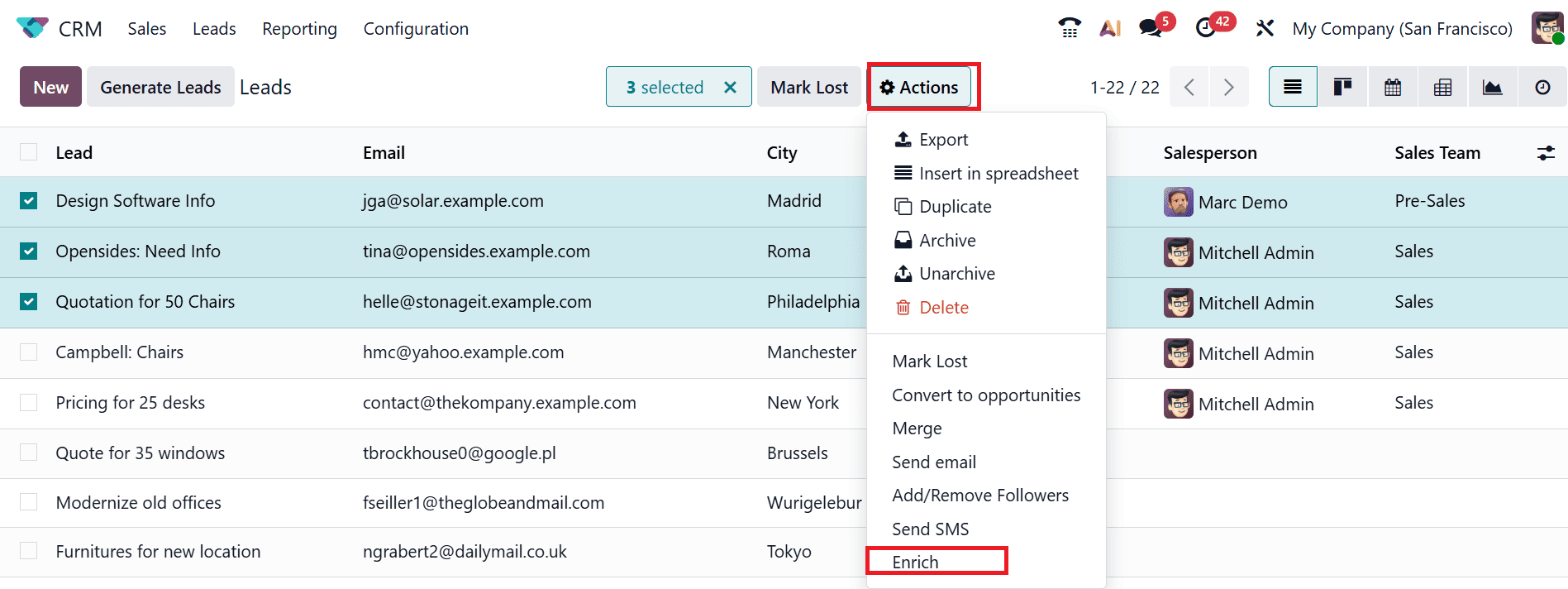The height and width of the screenshot is (589, 1568).
Task: Open the Reporting menu
Action: (x=299, y=28)
